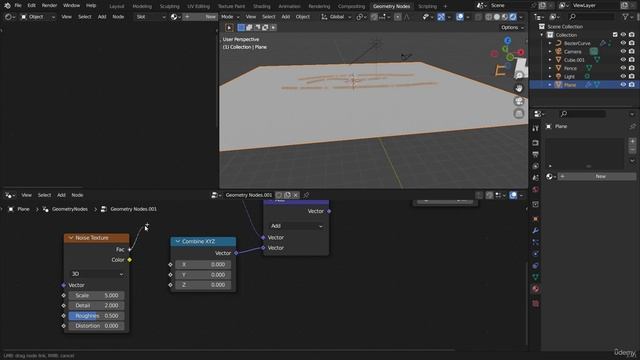Remove material slot with minus button

point(632,150)
